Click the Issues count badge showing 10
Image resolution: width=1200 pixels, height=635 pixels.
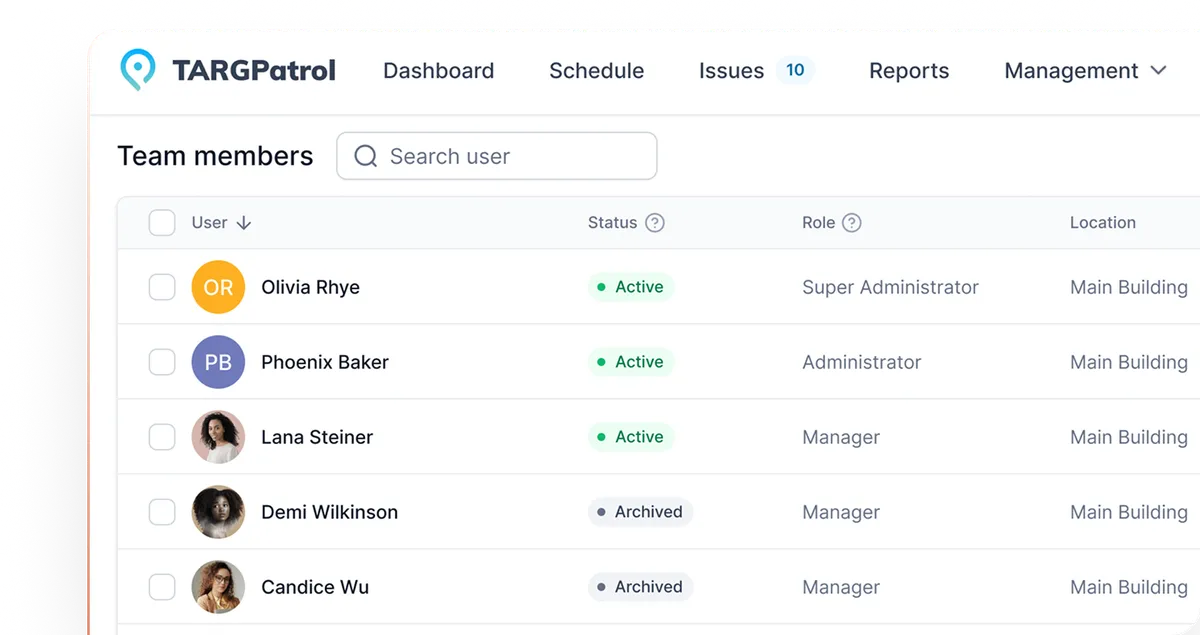[x=795, y=70]
